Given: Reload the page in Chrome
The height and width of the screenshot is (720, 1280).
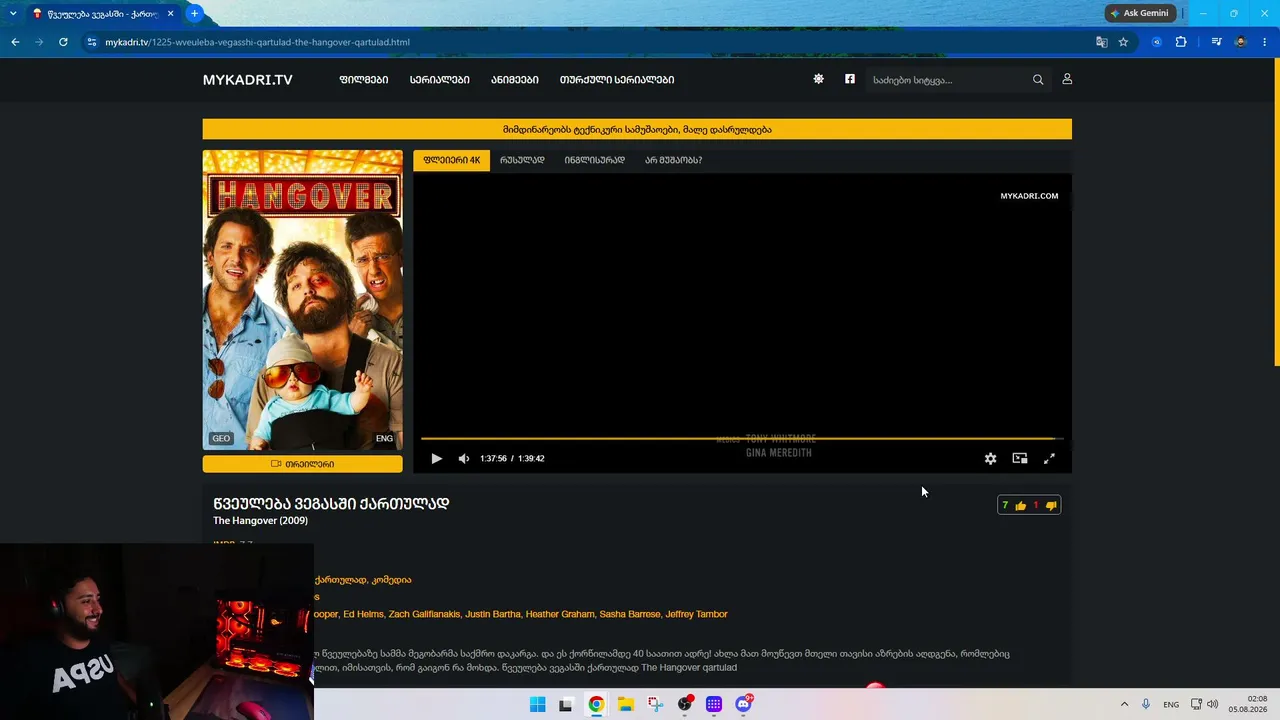Looking at the screenshot, I should (x=63, y=42).
